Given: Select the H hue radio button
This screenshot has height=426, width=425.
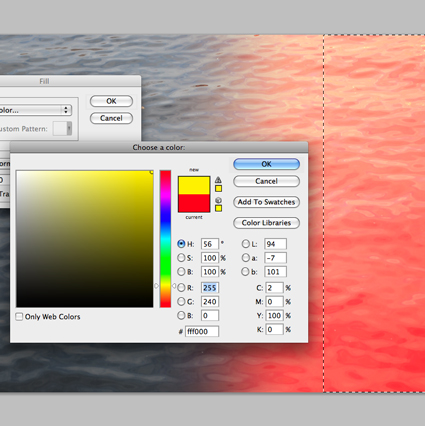Looking at the screenshot, I should coord(181,244).
